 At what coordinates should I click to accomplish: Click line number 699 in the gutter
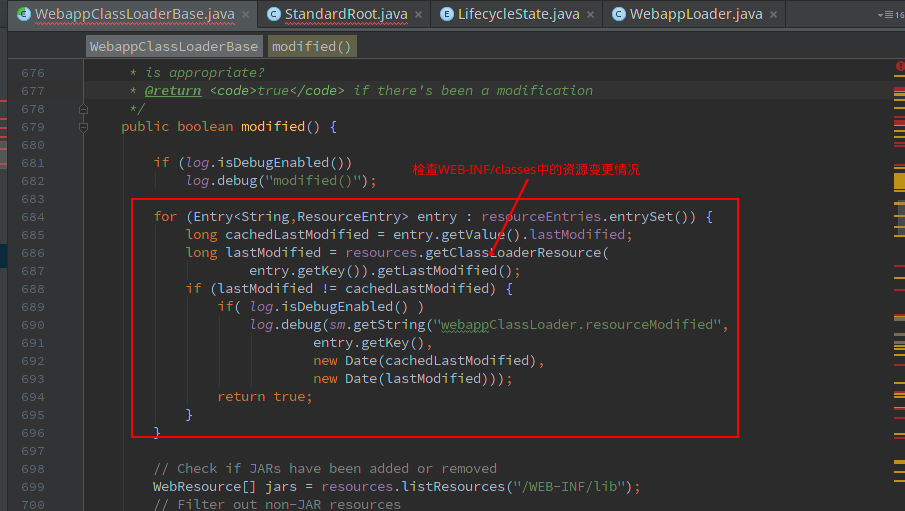coord(32,487)
